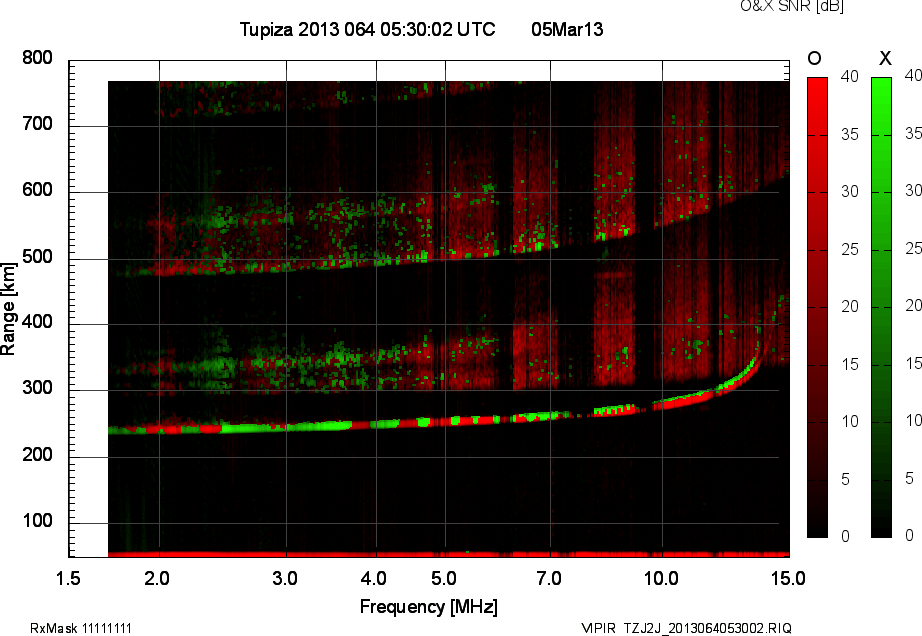Click the Frequency [MHz] axis label
This screenshot has height=636, width=922.
click(429, 607)
